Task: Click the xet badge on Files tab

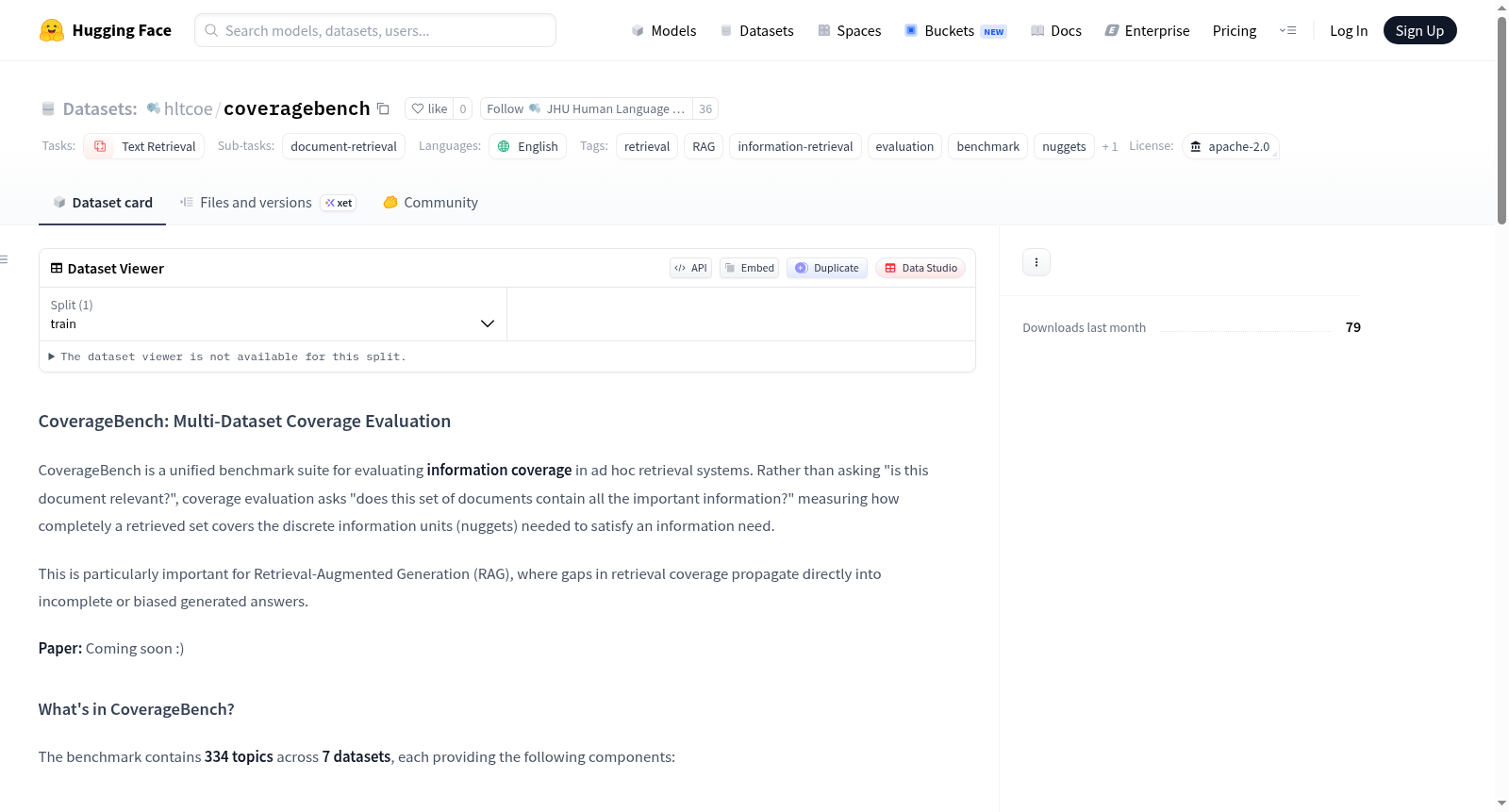Action: coord(339,203)
